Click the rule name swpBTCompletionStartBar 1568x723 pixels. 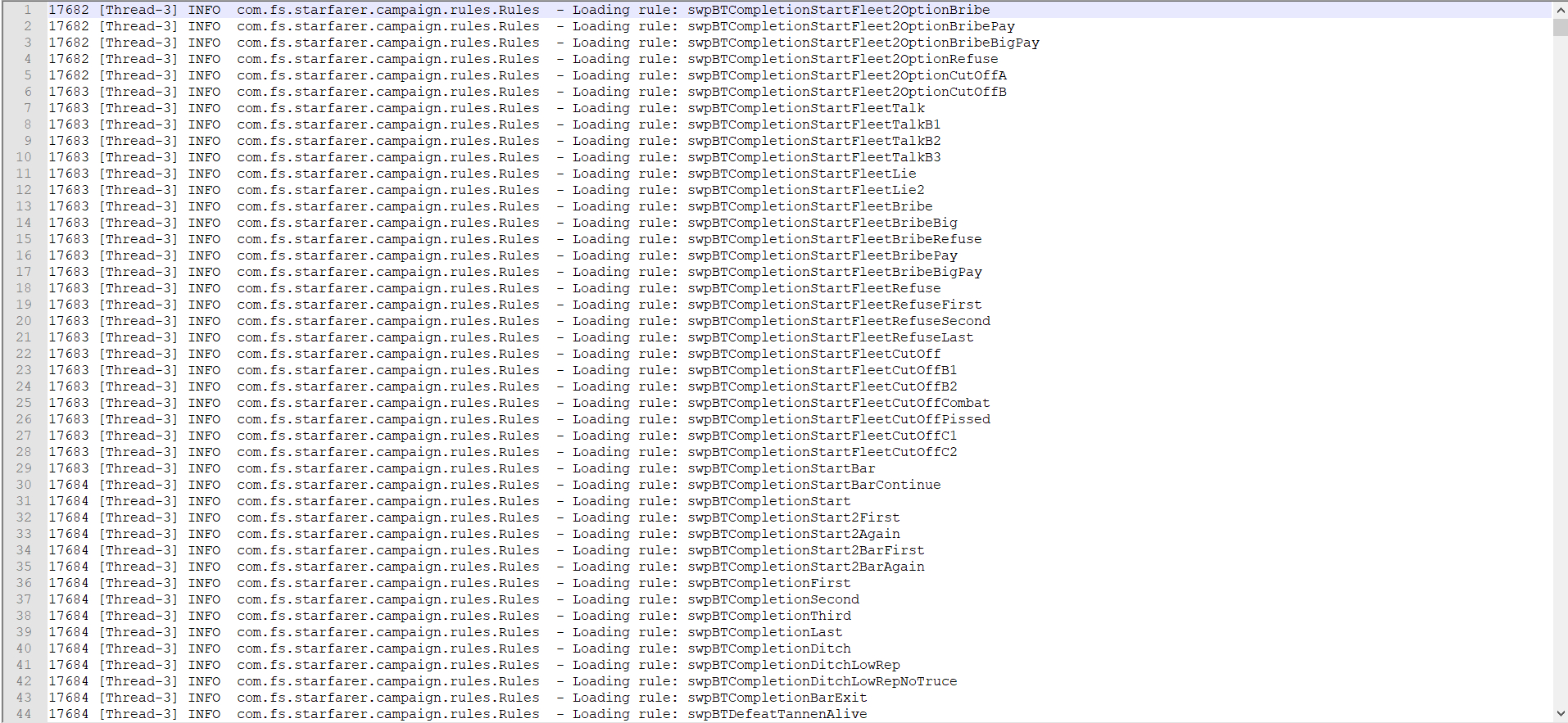coord(781,468)
